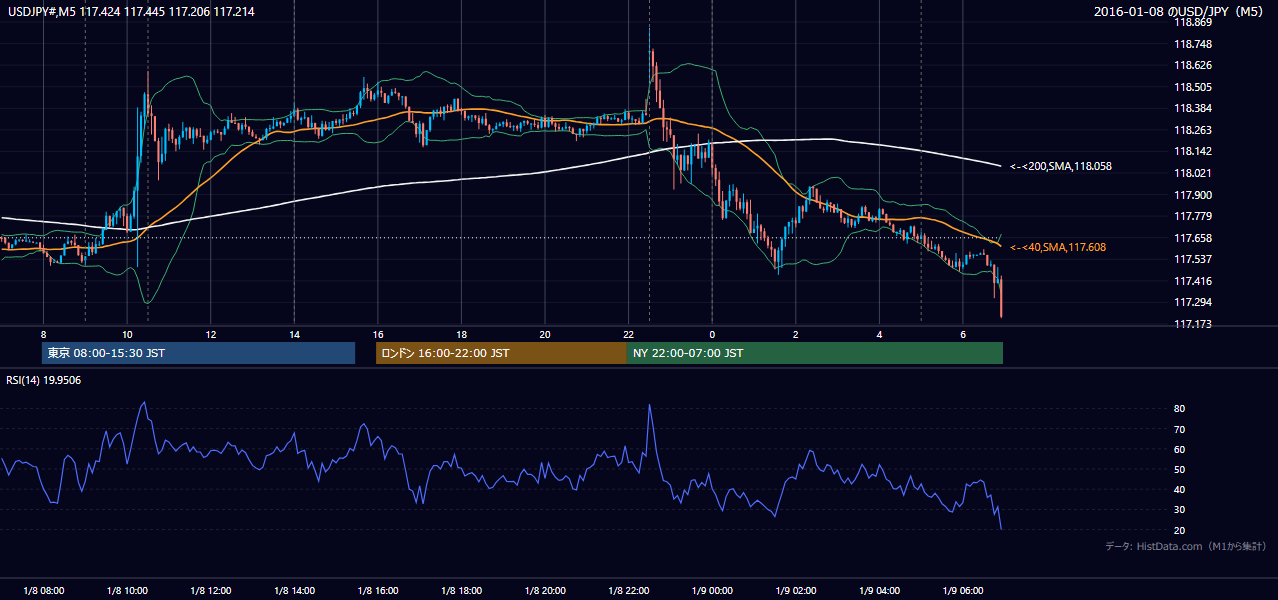Click the hour '12' tick on price chart axis
The width and height of the screenshot is (1278, 600).
(x=210, y=334)
